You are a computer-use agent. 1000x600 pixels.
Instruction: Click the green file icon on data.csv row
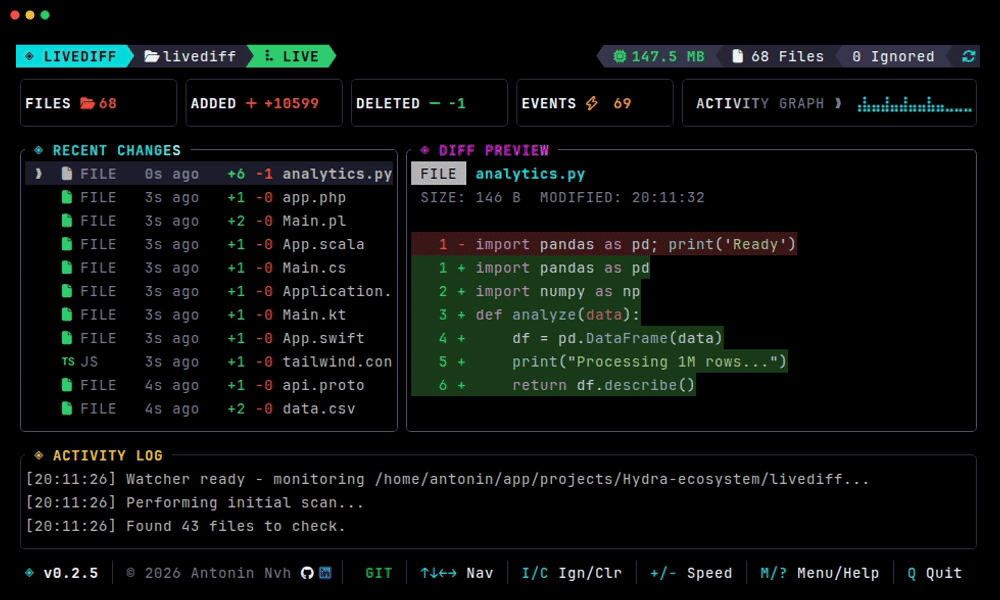(x=66, y=409)
